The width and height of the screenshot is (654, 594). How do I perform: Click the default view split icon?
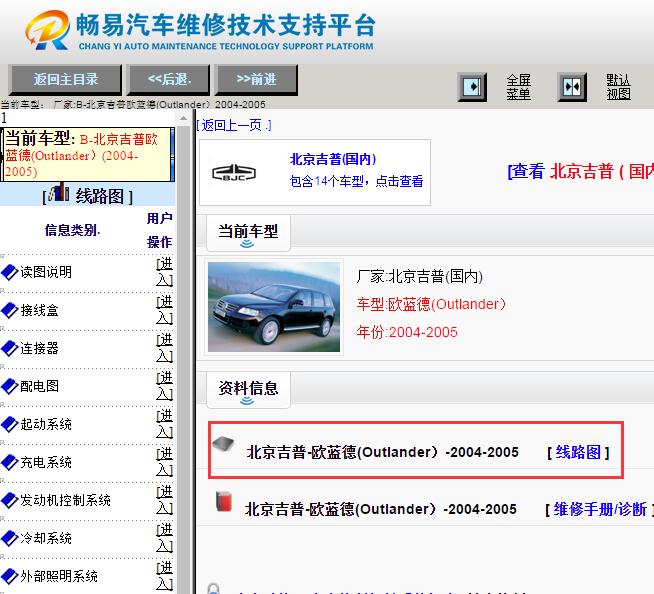pos(572,87)
